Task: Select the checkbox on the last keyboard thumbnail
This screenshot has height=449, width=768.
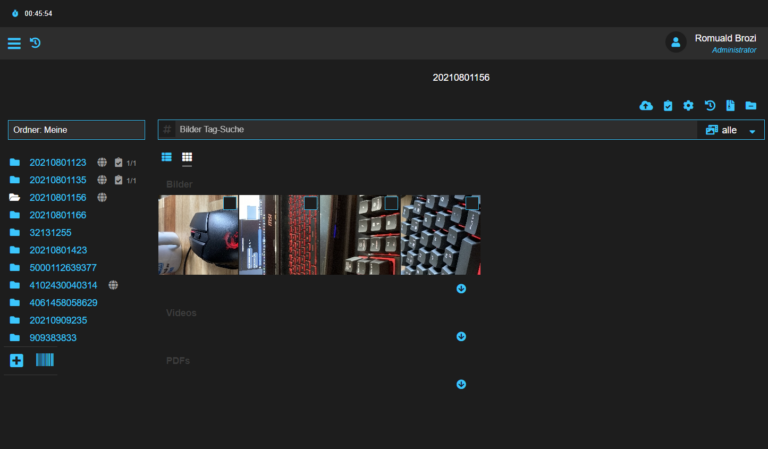Action: (x=472, y=203)
